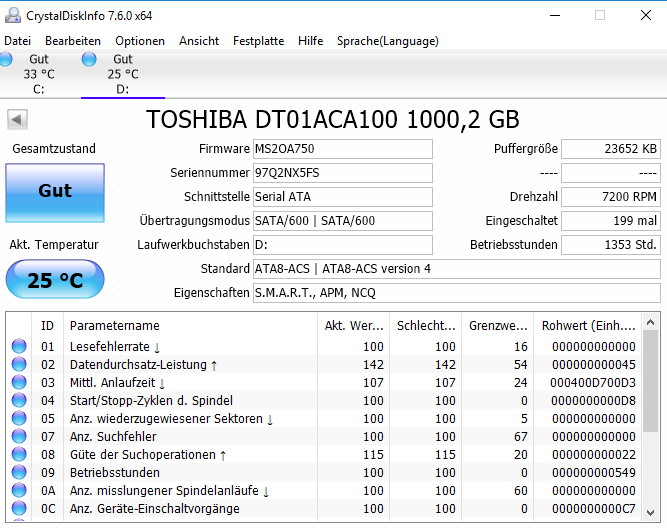Click raw value 0000000000D8
This screenshot has width=667, height=528.
[x=593, y=401]
